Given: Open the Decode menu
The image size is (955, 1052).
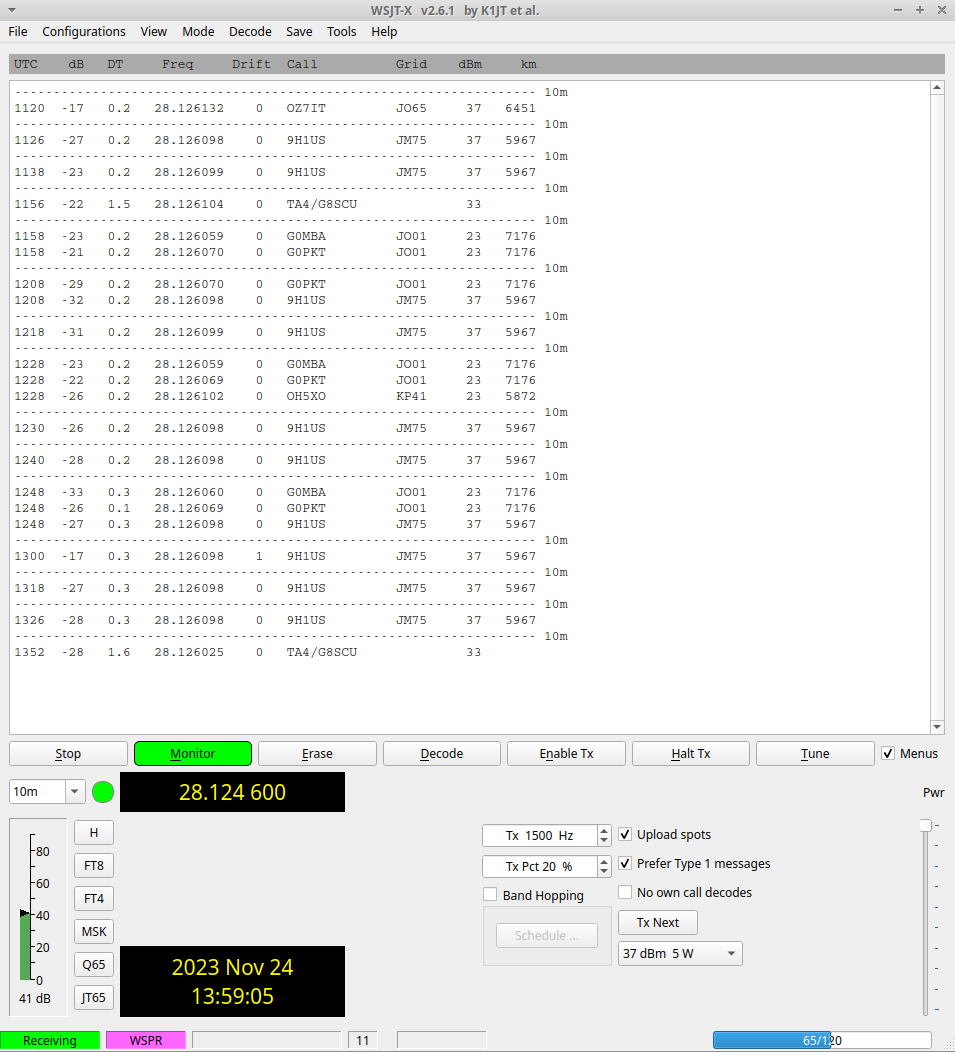Looking at the screenshot, I should tap(250, 32).
